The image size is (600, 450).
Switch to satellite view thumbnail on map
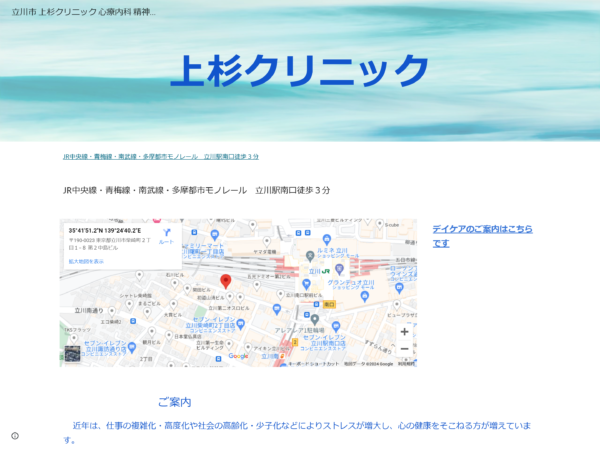pos(72,354)
